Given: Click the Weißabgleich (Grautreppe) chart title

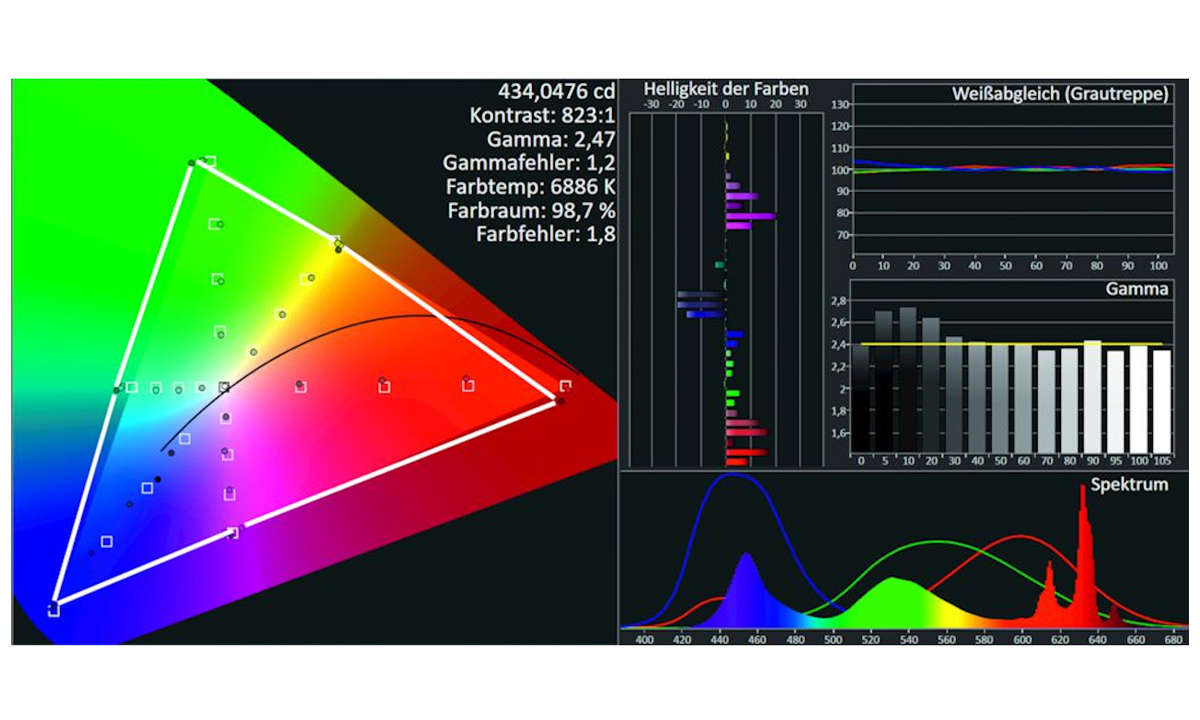Looking at the screenshot, I should (x=1062, y=94).
